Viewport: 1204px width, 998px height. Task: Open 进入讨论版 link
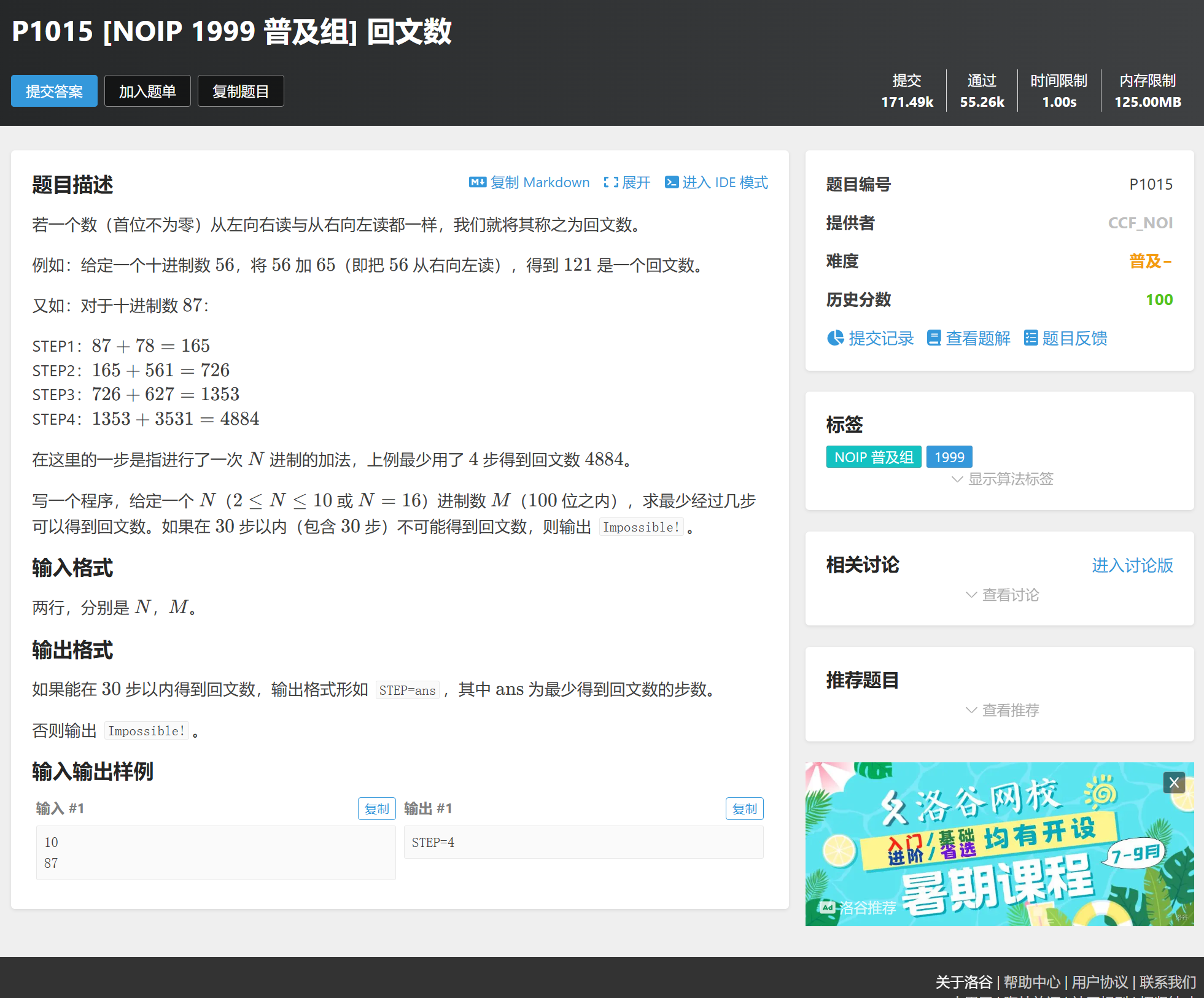pyautogui.click(x=1132, y=565)
